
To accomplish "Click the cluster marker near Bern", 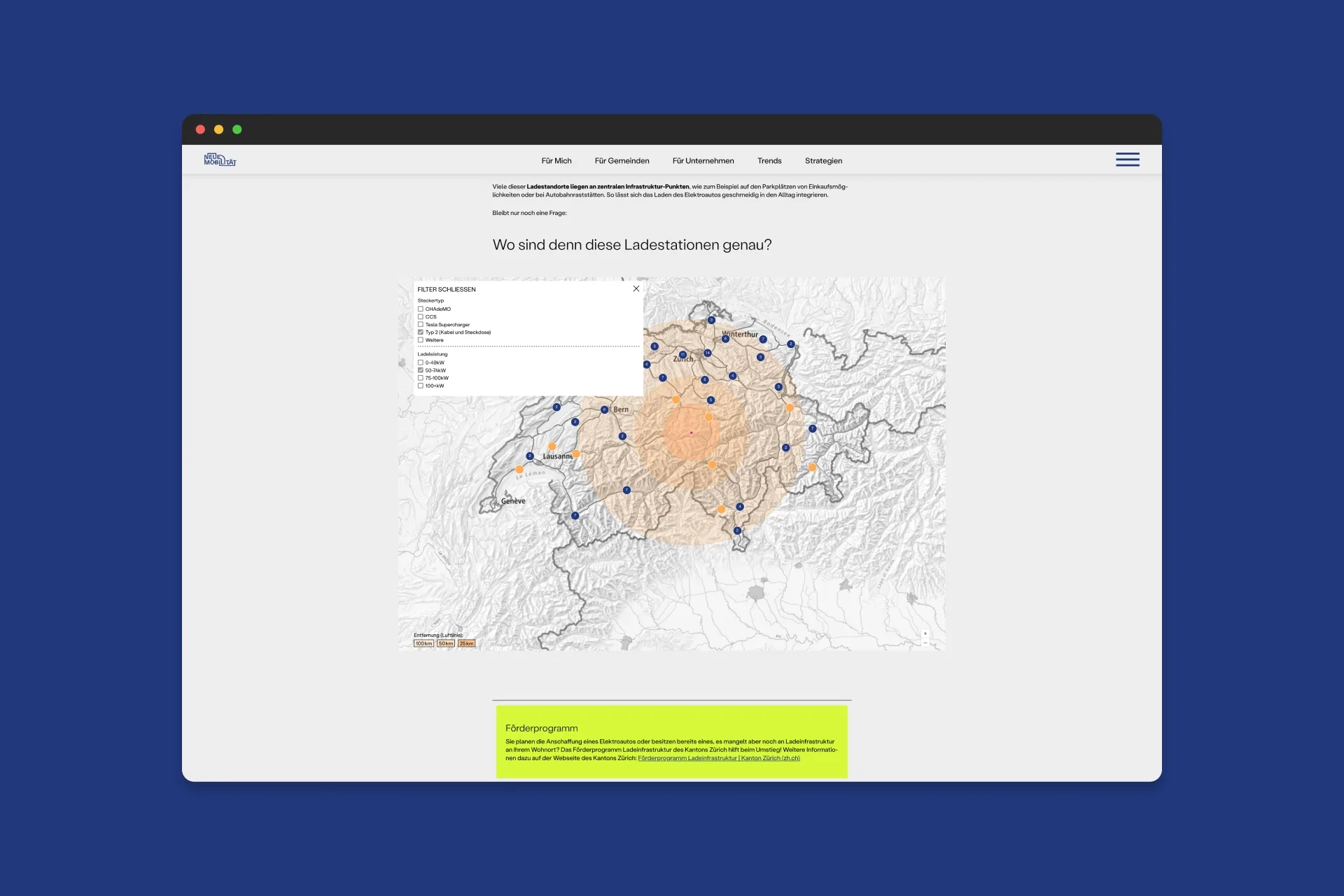I will pyautogui.click(x=604, y=408).
